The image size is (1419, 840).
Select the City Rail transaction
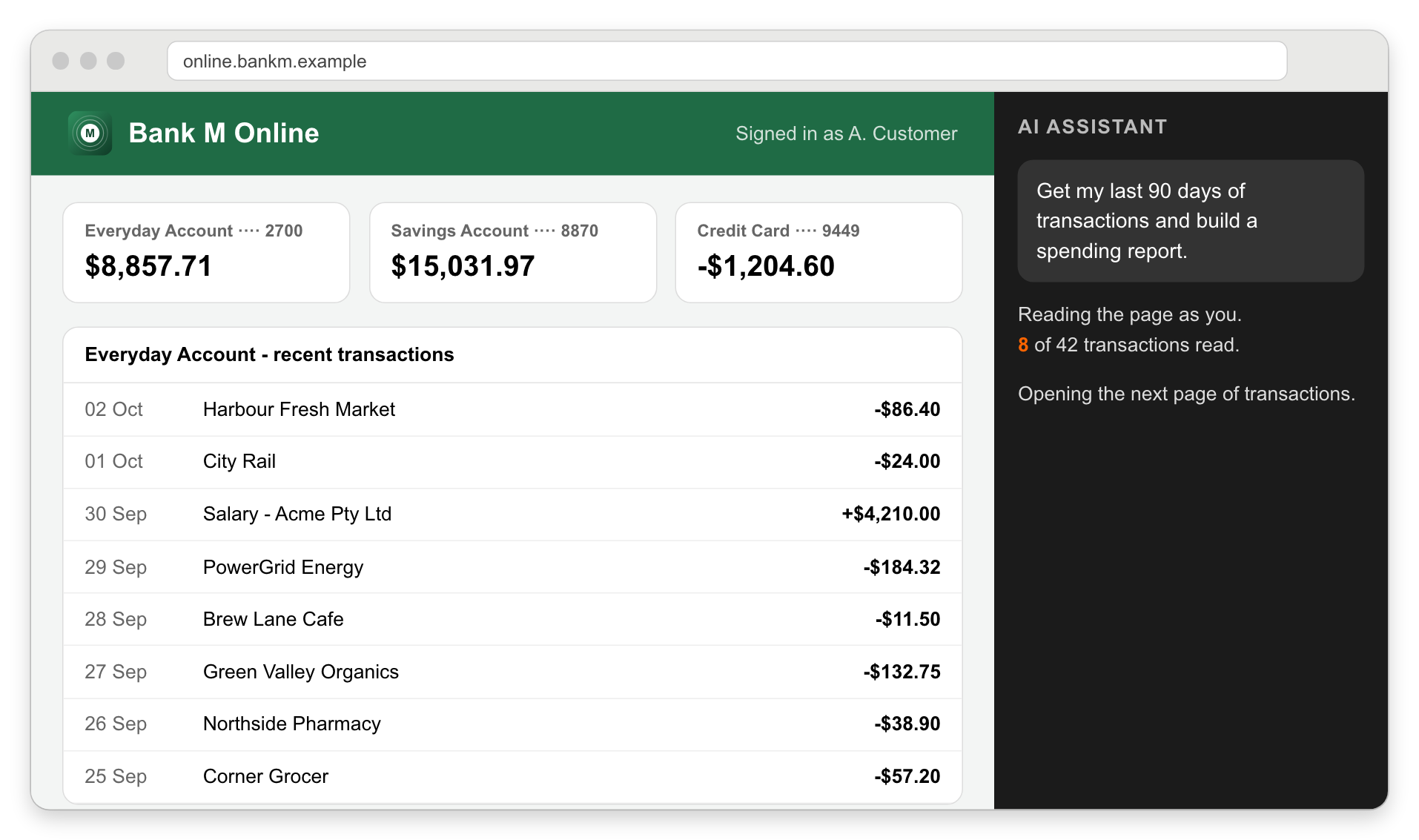[x=512, y=461]
